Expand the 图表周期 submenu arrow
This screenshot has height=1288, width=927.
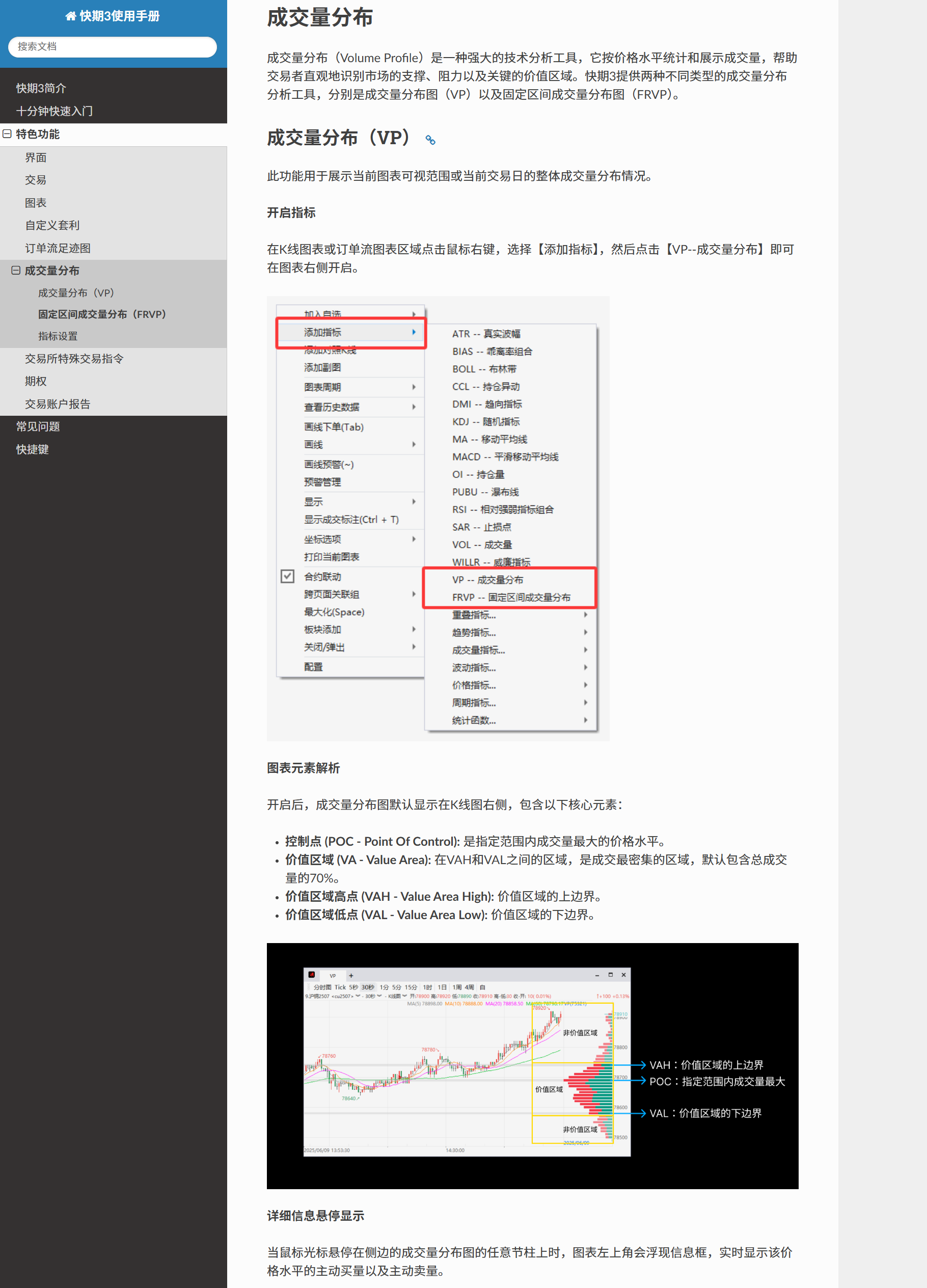coord(414,387)
